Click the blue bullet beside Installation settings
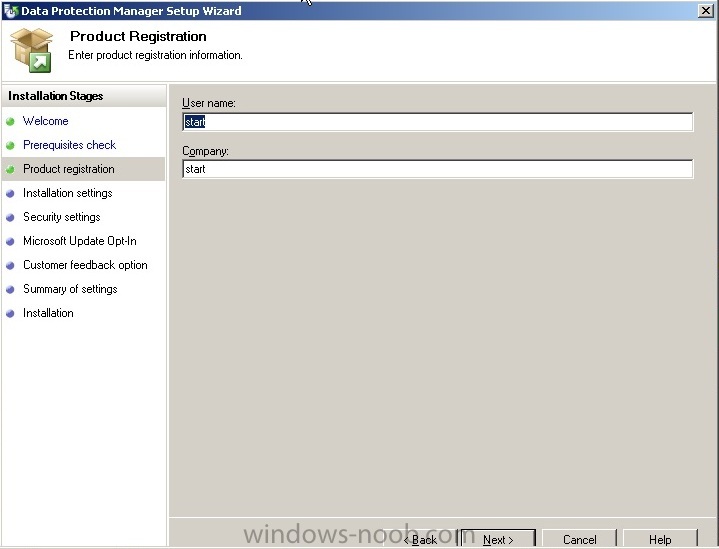Image resolution: width=719 pixels, height=549 pixels. [10, 194]
